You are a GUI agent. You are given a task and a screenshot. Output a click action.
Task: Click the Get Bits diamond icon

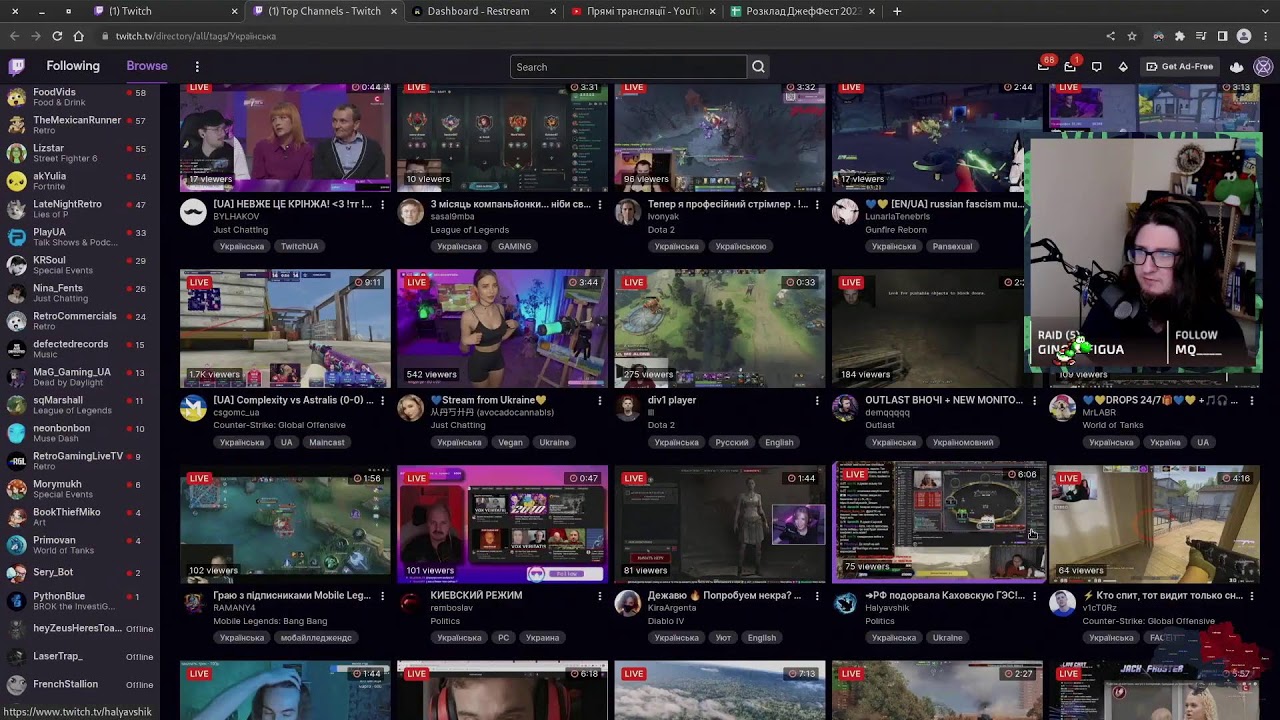1123,67
